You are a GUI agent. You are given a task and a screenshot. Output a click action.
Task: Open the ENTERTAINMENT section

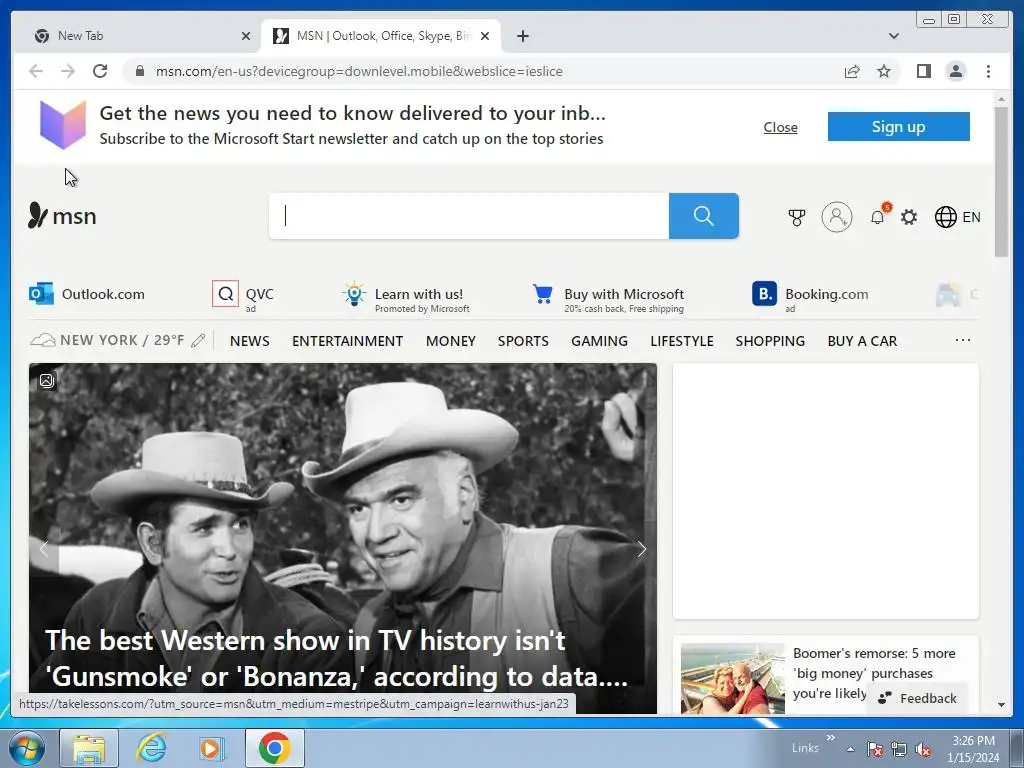click(x=347, y=341)
